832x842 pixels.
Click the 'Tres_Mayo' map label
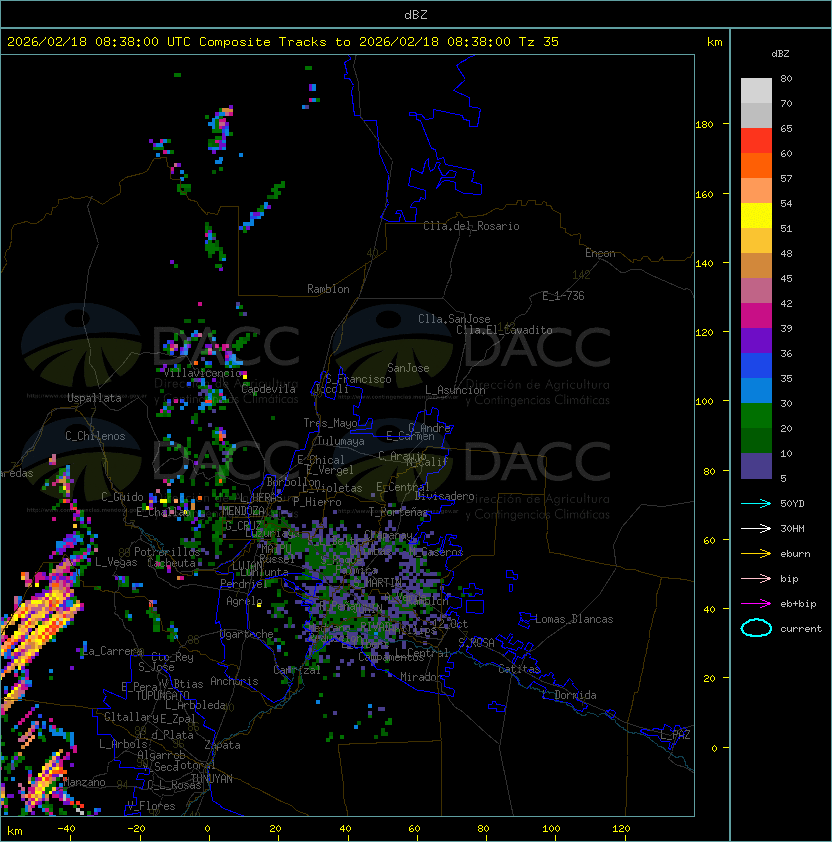pos(330,423)
